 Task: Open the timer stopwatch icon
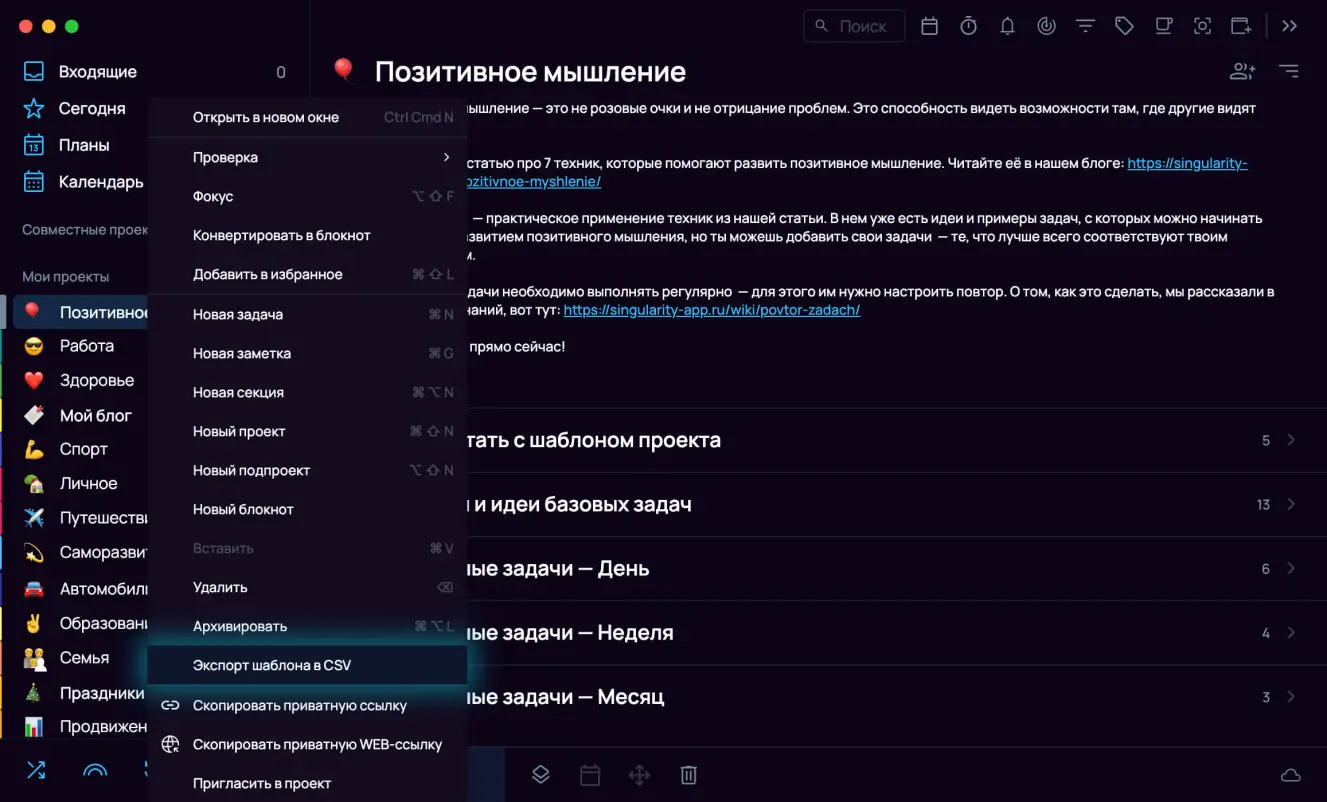(x=968, y=26)
